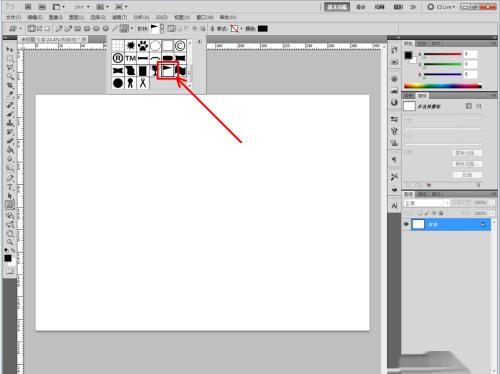Viewport: 500px width, 374px height.
Task: Select the Brush tool
Action: click(x=10, y=114)
